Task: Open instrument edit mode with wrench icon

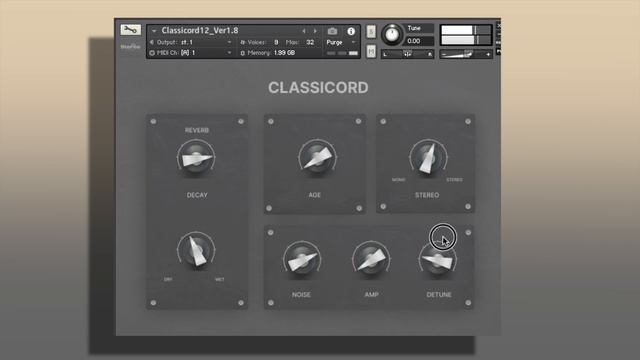Action: [x=130, y=30]
